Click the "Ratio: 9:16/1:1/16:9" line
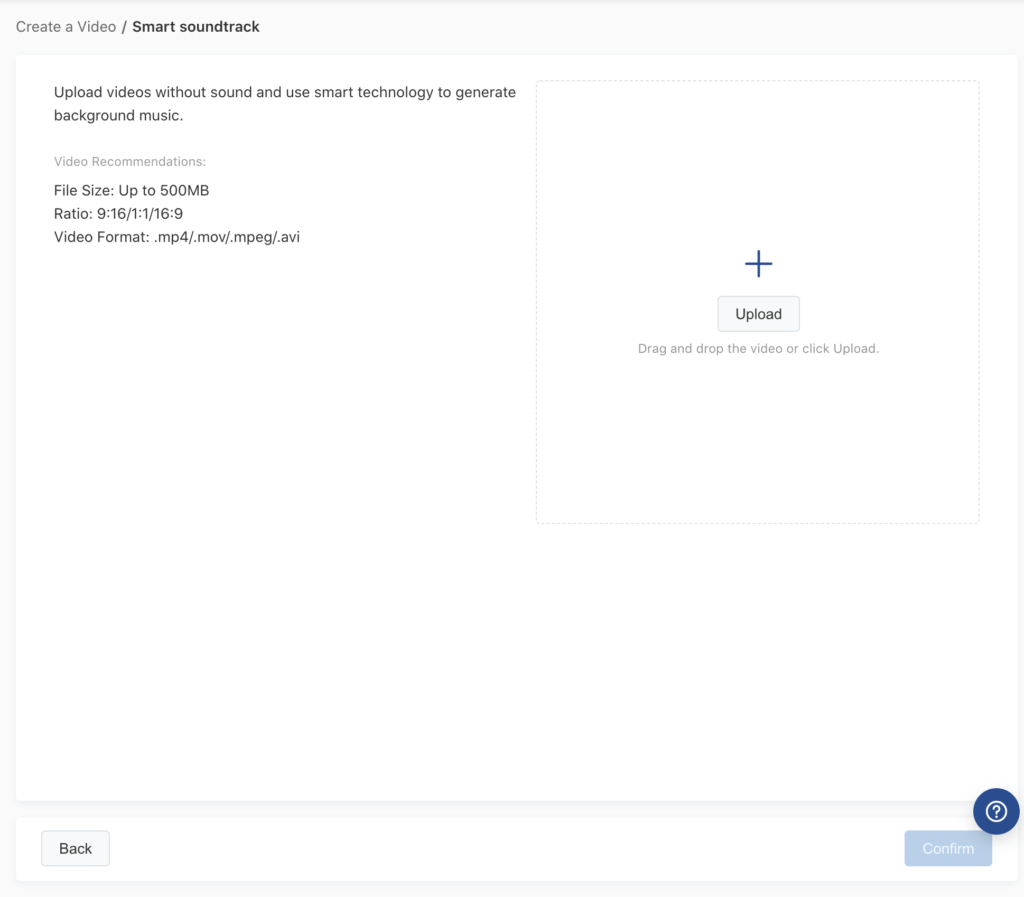The width and height of the screenshot is (1024, 897). tap(118, 213)
